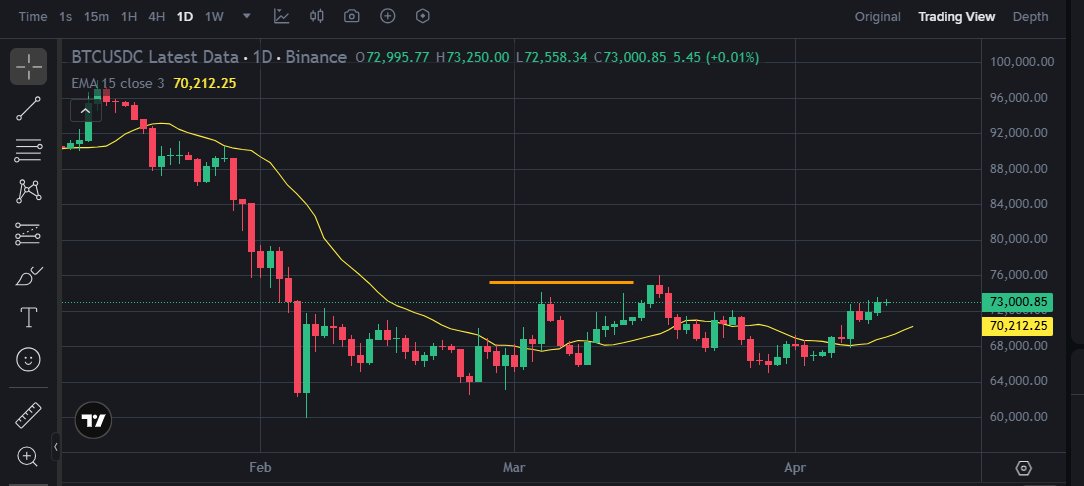The width and height of the screenshot is (1084, 486).
Task: Activate the zoom in tool
Action: tap(28, 456)
